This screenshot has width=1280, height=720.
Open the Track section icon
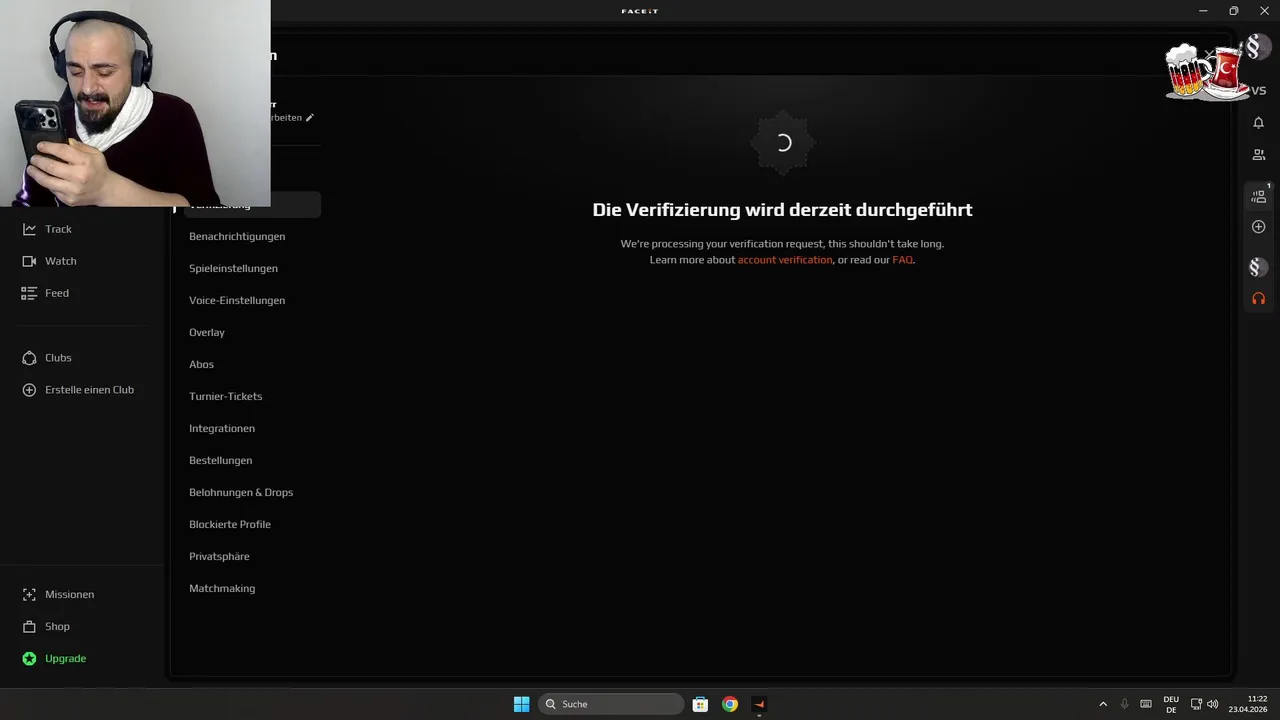(29, 229)
